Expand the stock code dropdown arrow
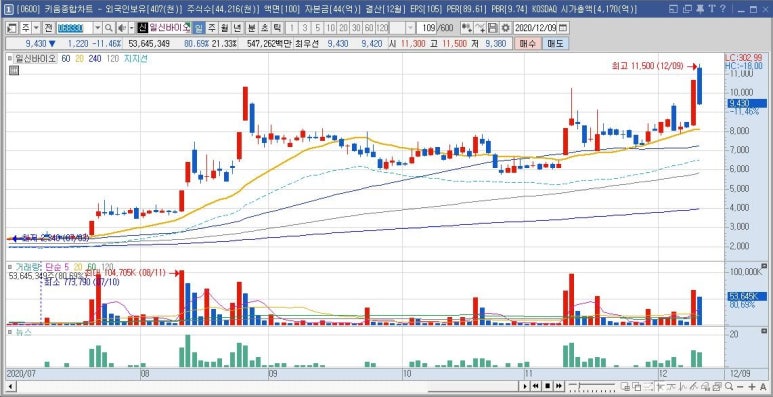 [98, 28]
